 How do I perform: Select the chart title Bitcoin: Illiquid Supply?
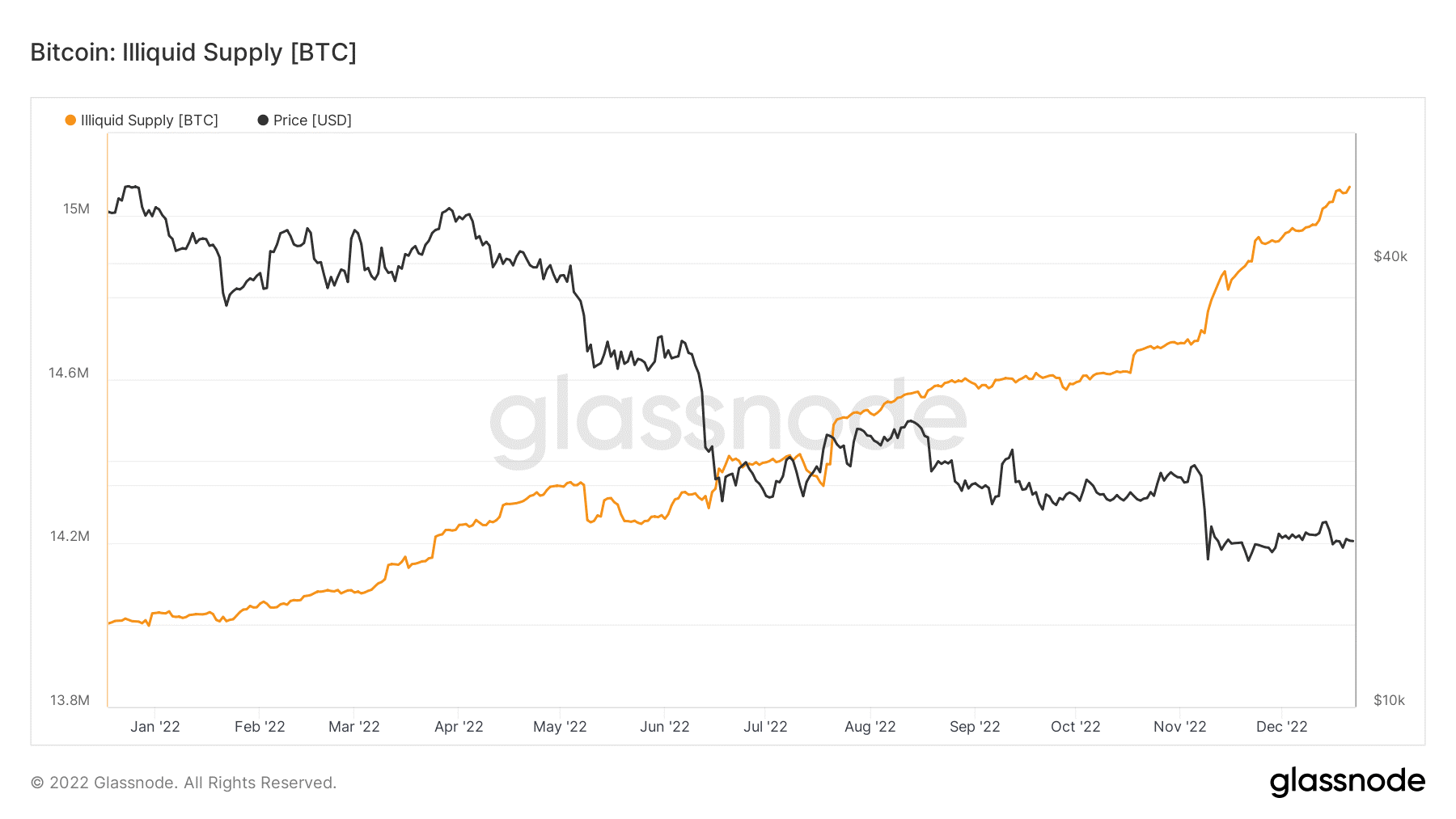click(193, 53)
